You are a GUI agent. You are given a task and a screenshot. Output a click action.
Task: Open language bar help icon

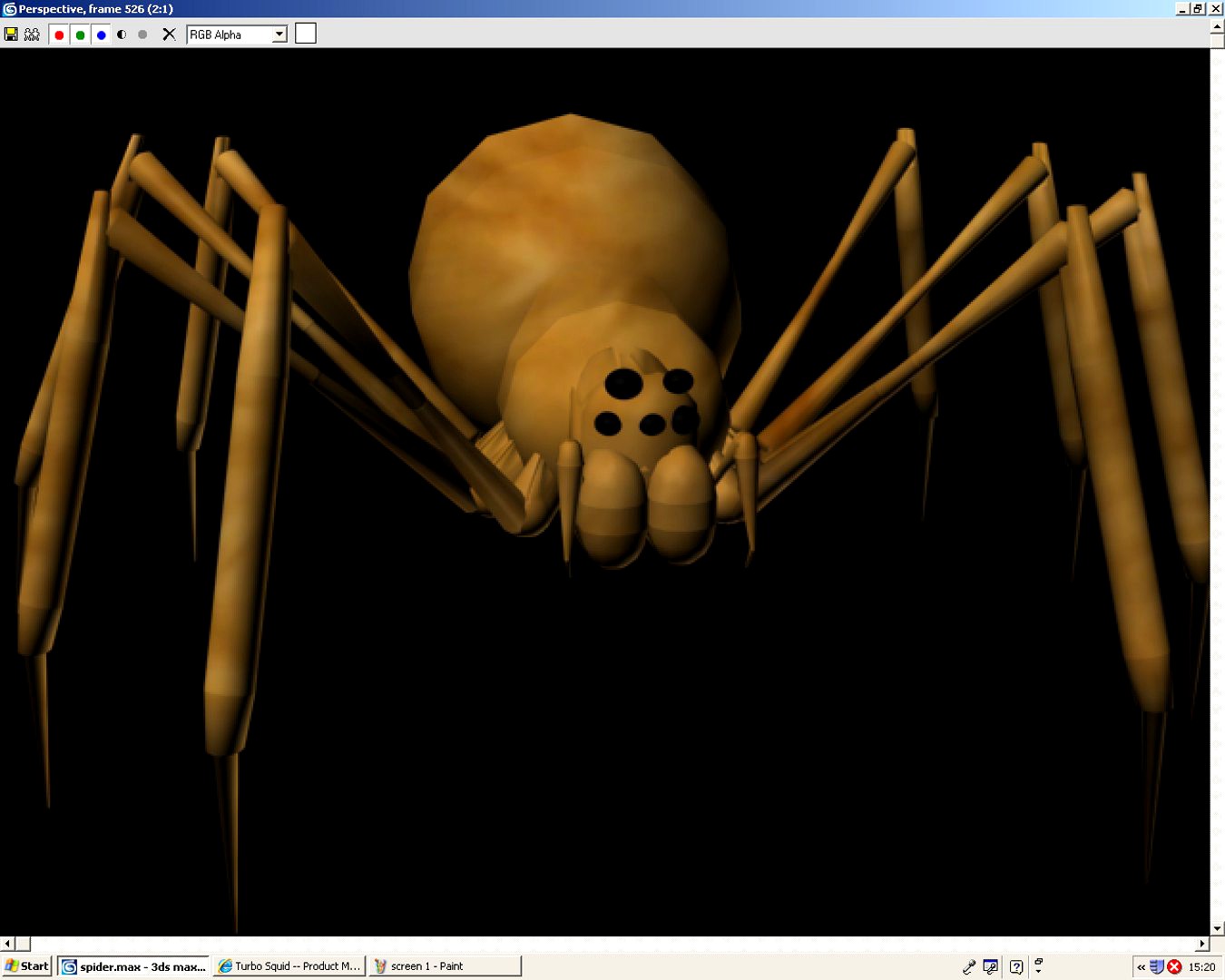click(x=1016, y=966)
